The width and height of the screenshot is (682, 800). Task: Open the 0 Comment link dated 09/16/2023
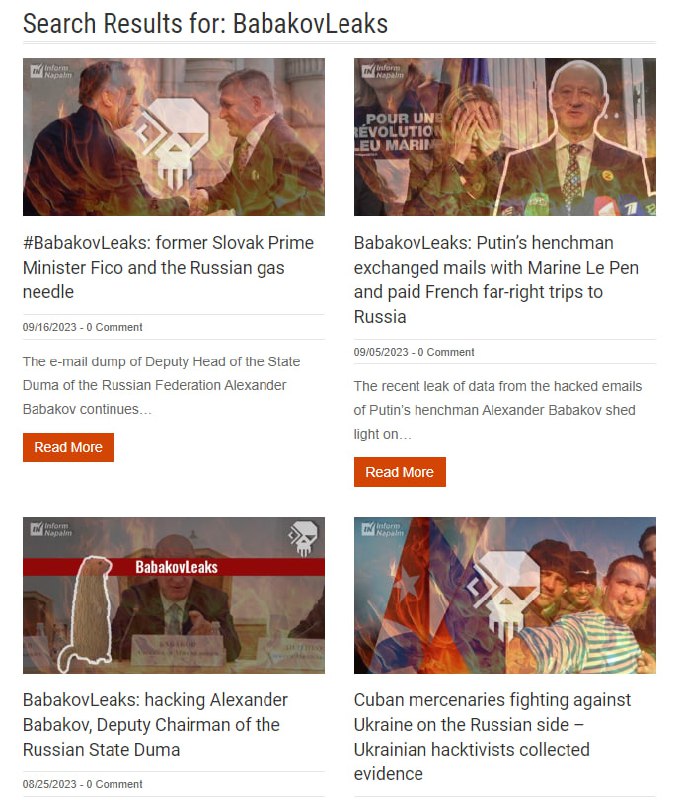114,327
